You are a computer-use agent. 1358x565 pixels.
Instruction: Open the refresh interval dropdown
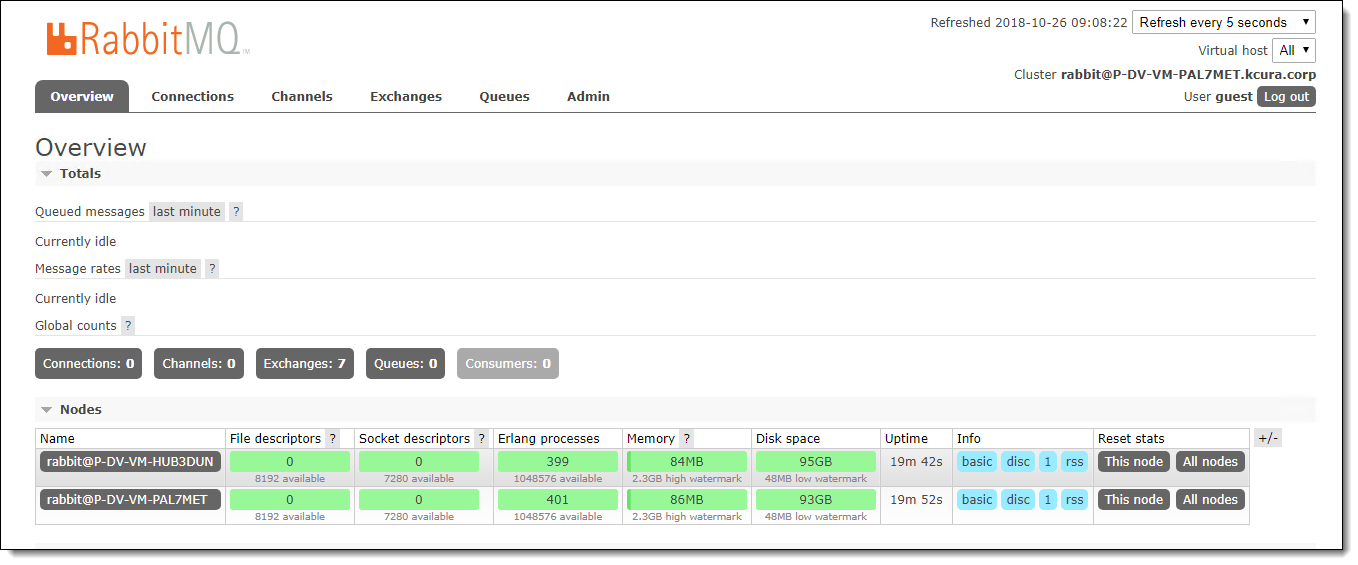(x=1223, y=22)
